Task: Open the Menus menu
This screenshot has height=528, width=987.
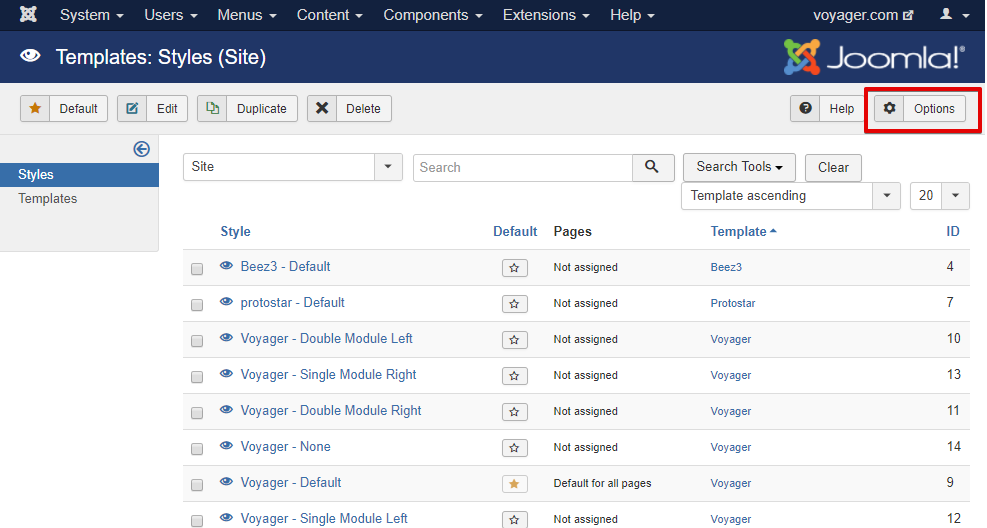Action: coord(247,14)
